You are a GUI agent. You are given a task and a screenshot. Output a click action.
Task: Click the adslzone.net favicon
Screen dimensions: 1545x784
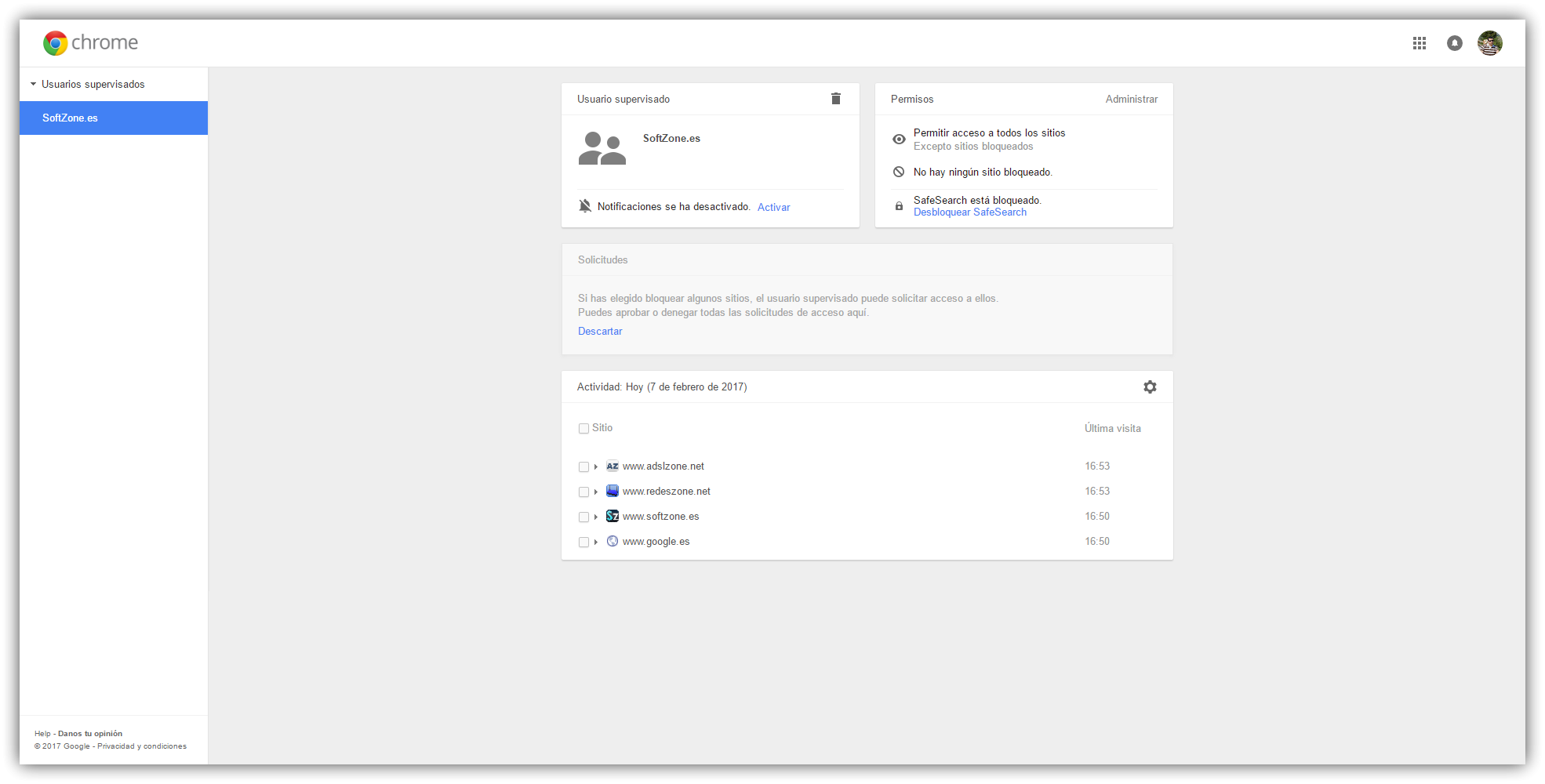pyautogui.click(x=613, y=466)
